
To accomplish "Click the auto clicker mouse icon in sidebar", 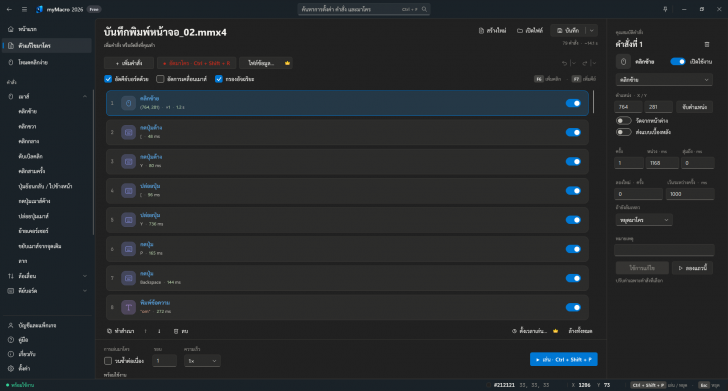I will (11, 62).
